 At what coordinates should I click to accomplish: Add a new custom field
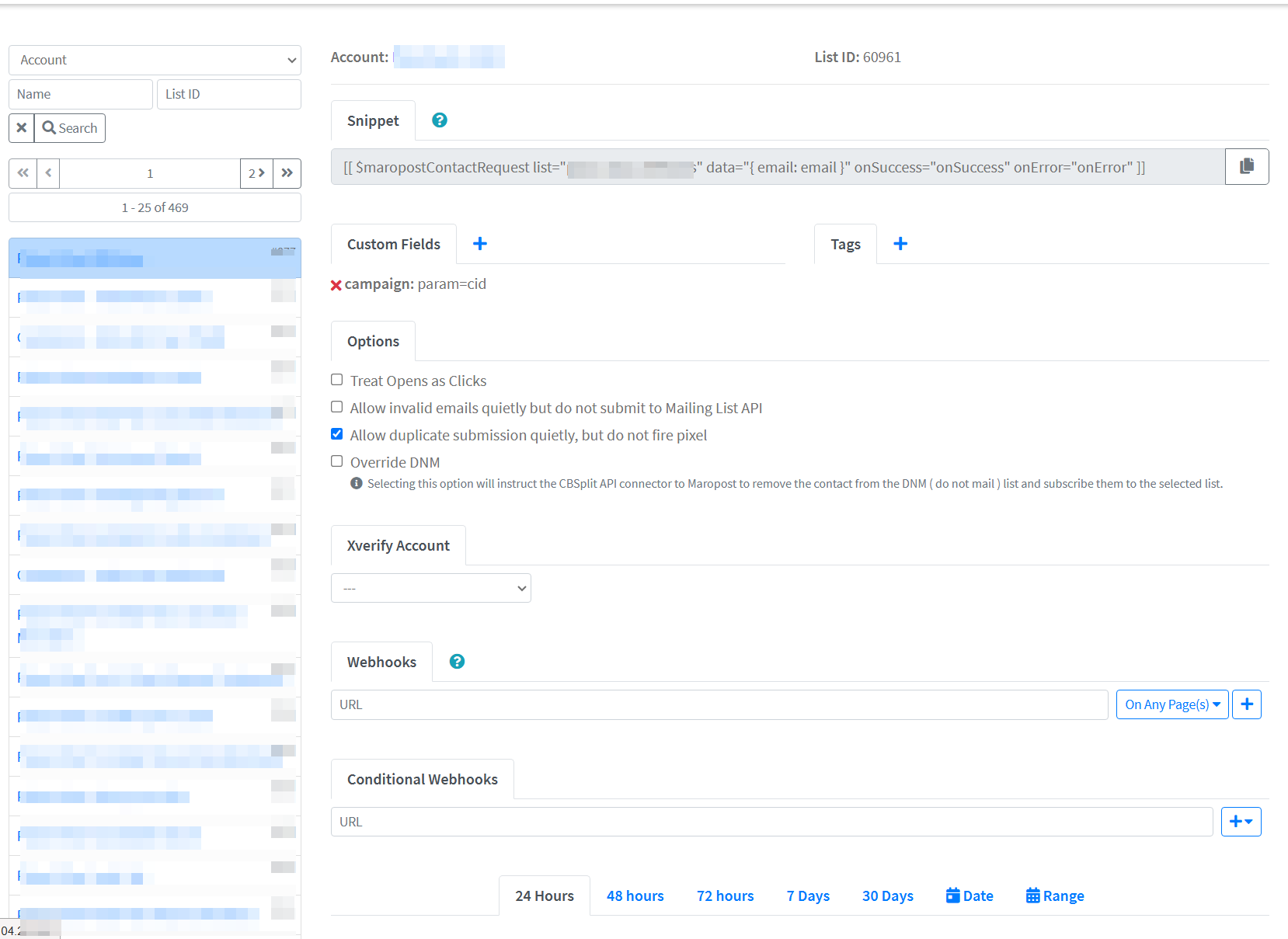click(x=480, y=244)
